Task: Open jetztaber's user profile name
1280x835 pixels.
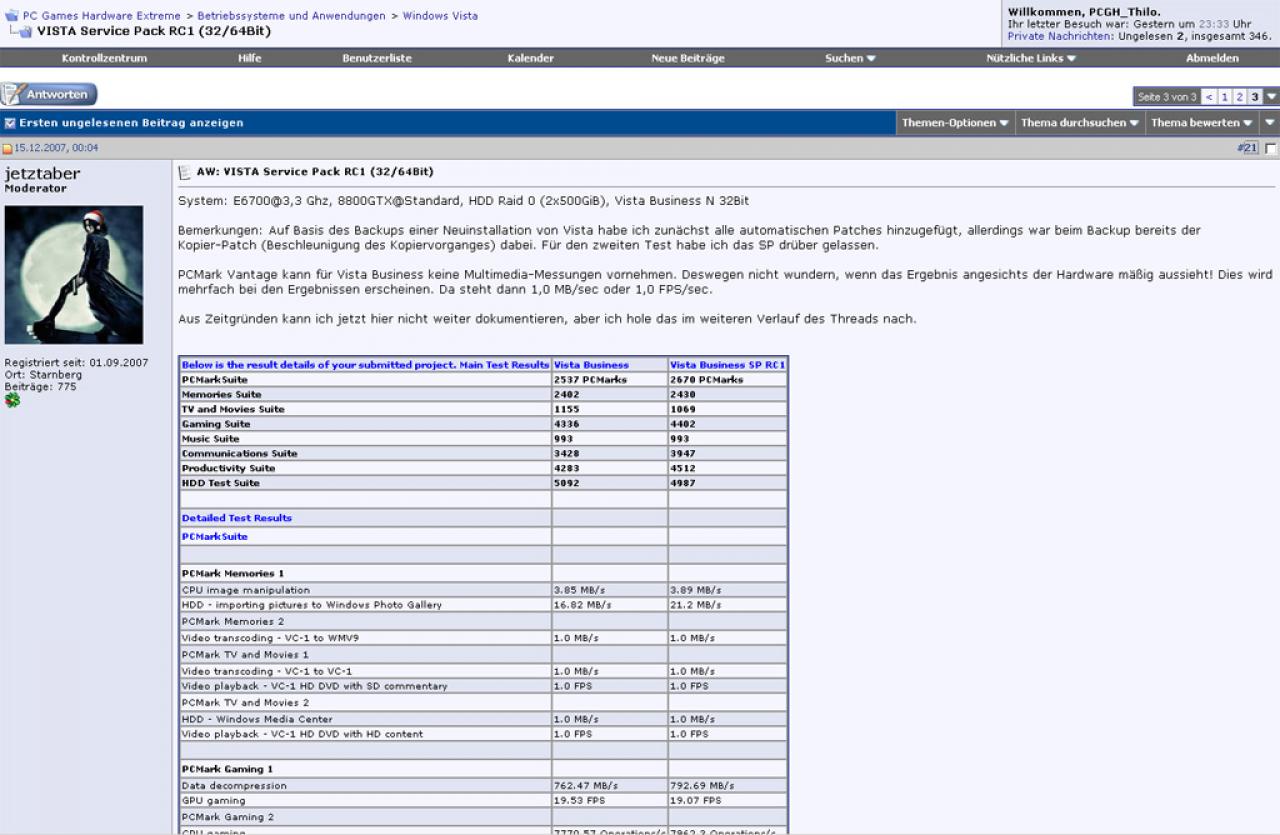Action: click(42, 174)
